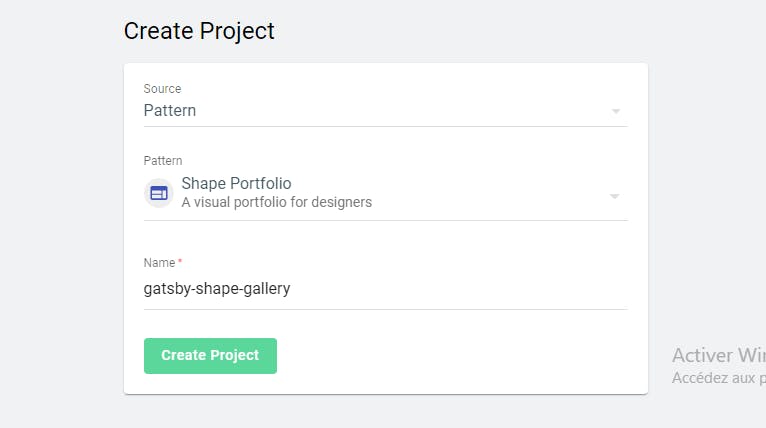
Task: Open the Source dropdown showing Pattern
Action: (x=385, y=111)
